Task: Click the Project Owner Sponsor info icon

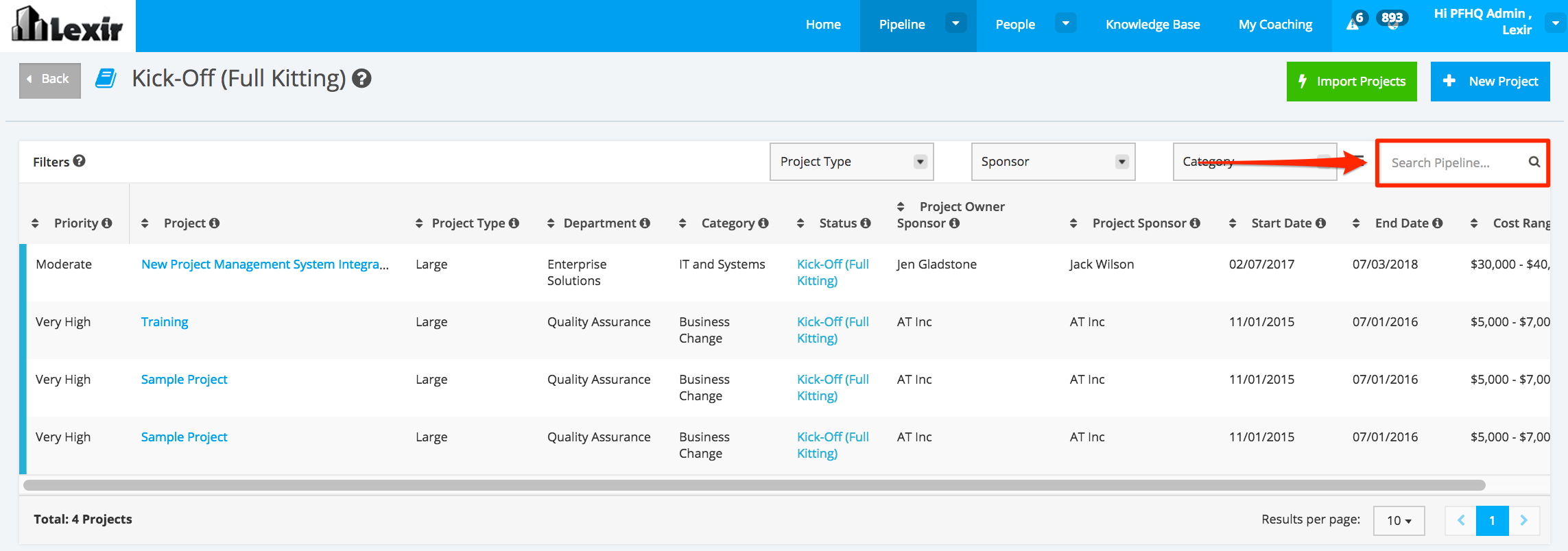Action: [954, 223]
